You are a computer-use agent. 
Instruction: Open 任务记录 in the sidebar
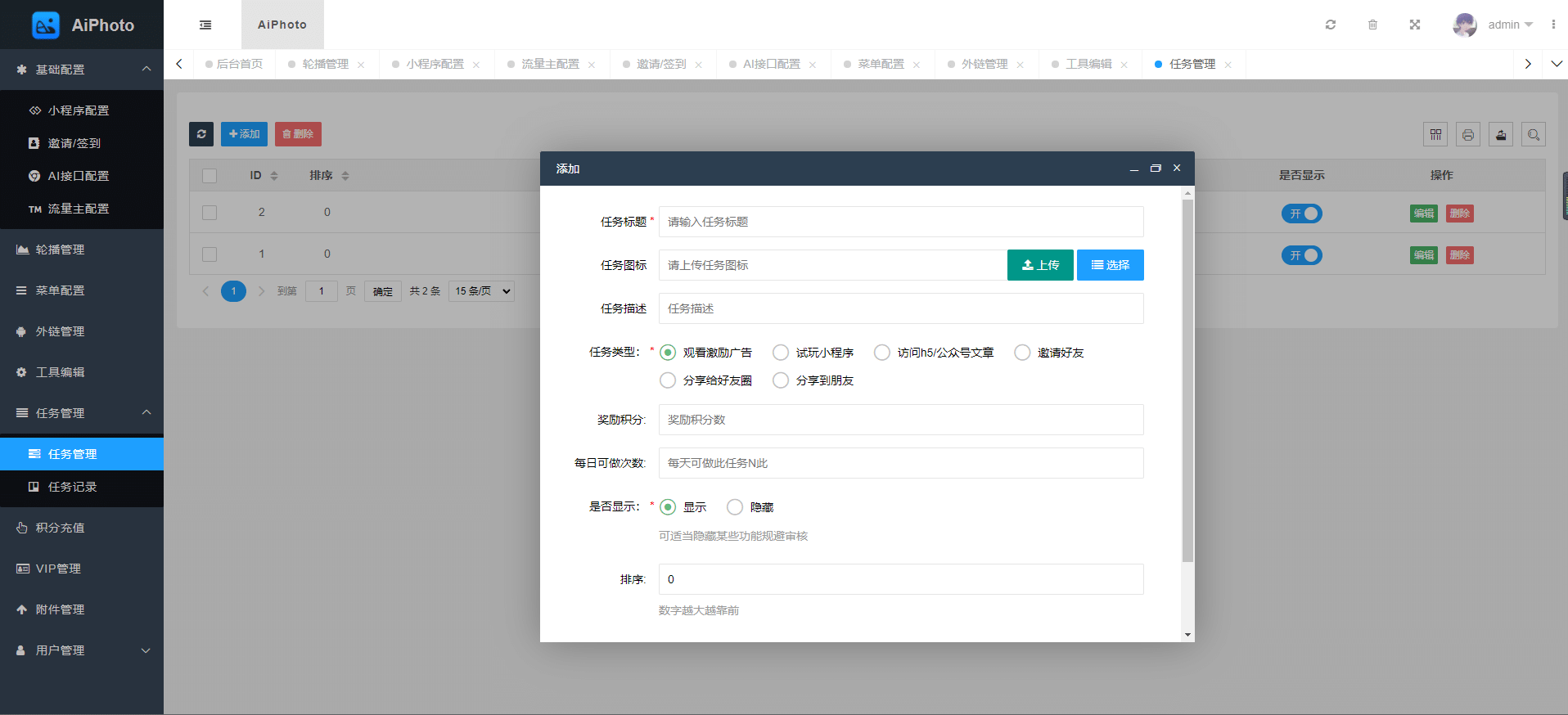(82, 487)
